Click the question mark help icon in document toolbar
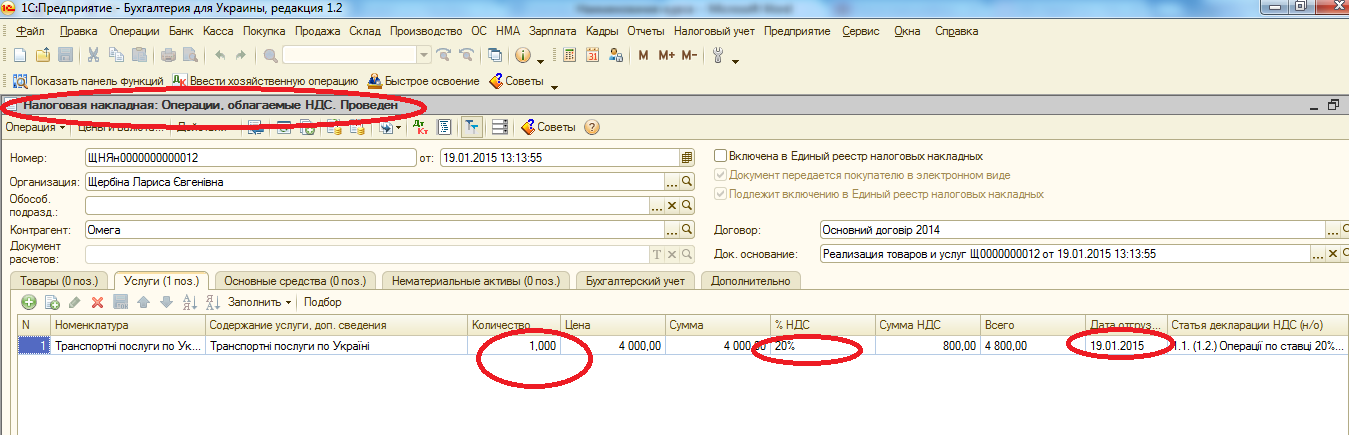 591,127
